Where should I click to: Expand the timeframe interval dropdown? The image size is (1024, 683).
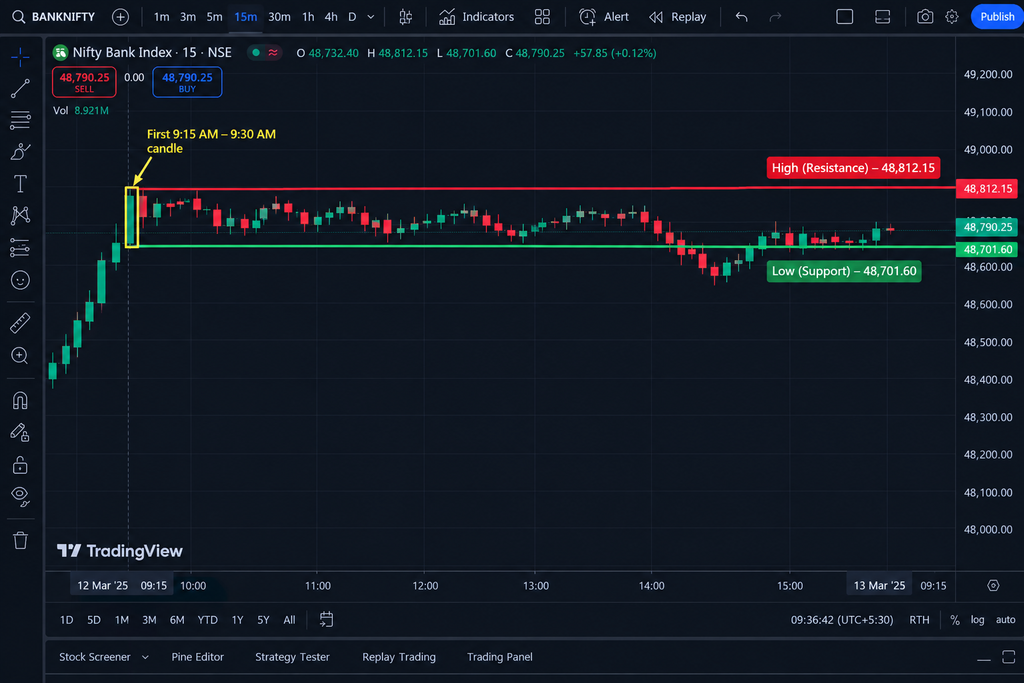371,17
